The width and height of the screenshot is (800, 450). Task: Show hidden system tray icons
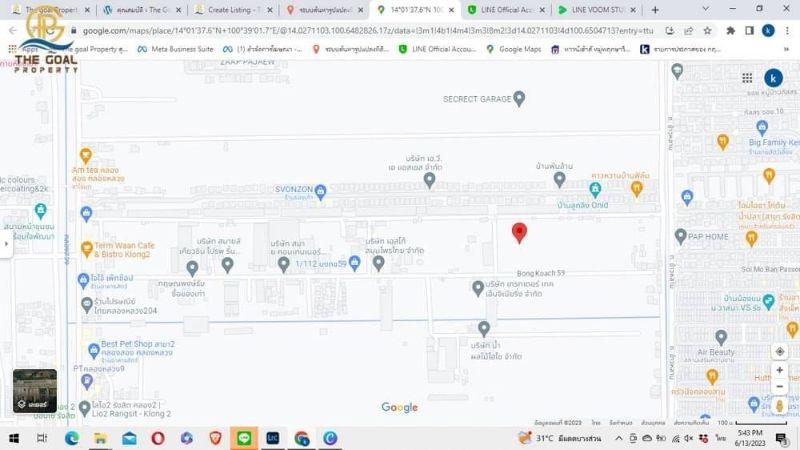point(618,438)
